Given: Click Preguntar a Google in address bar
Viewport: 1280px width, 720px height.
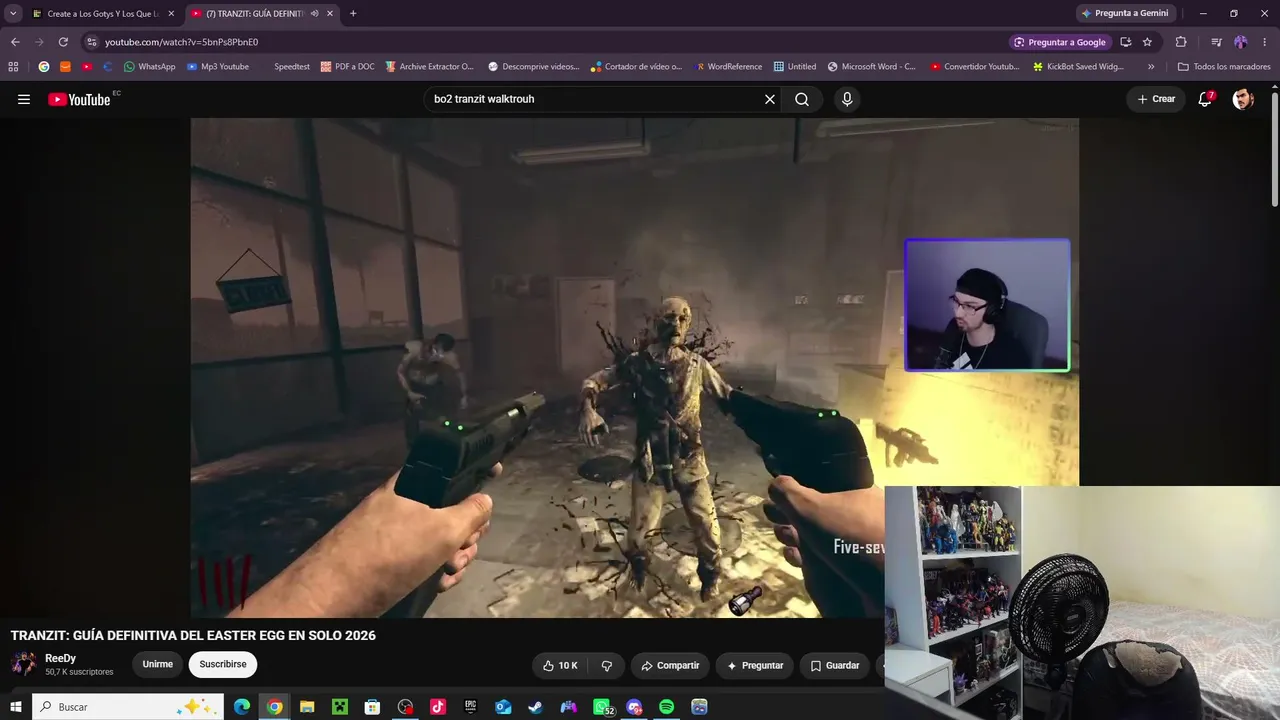Looking at the screenshot, I should (x=1060, y=42).
